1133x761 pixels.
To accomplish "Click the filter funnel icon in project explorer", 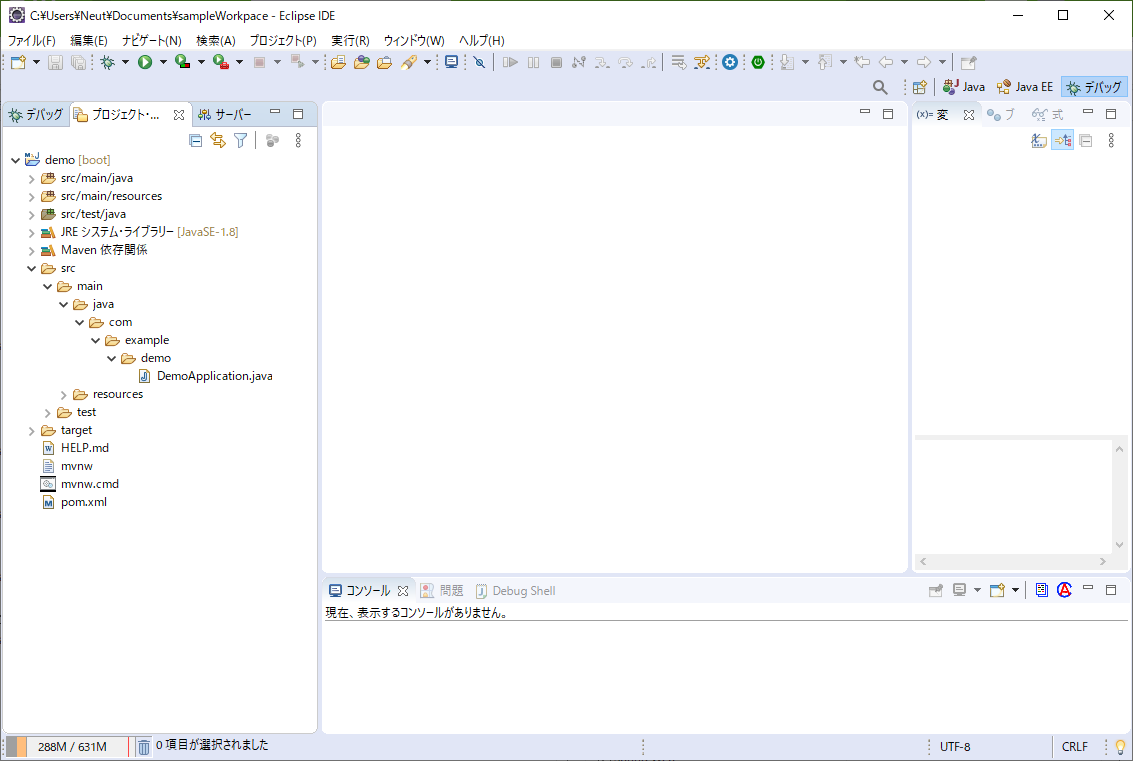I will 241,140.
